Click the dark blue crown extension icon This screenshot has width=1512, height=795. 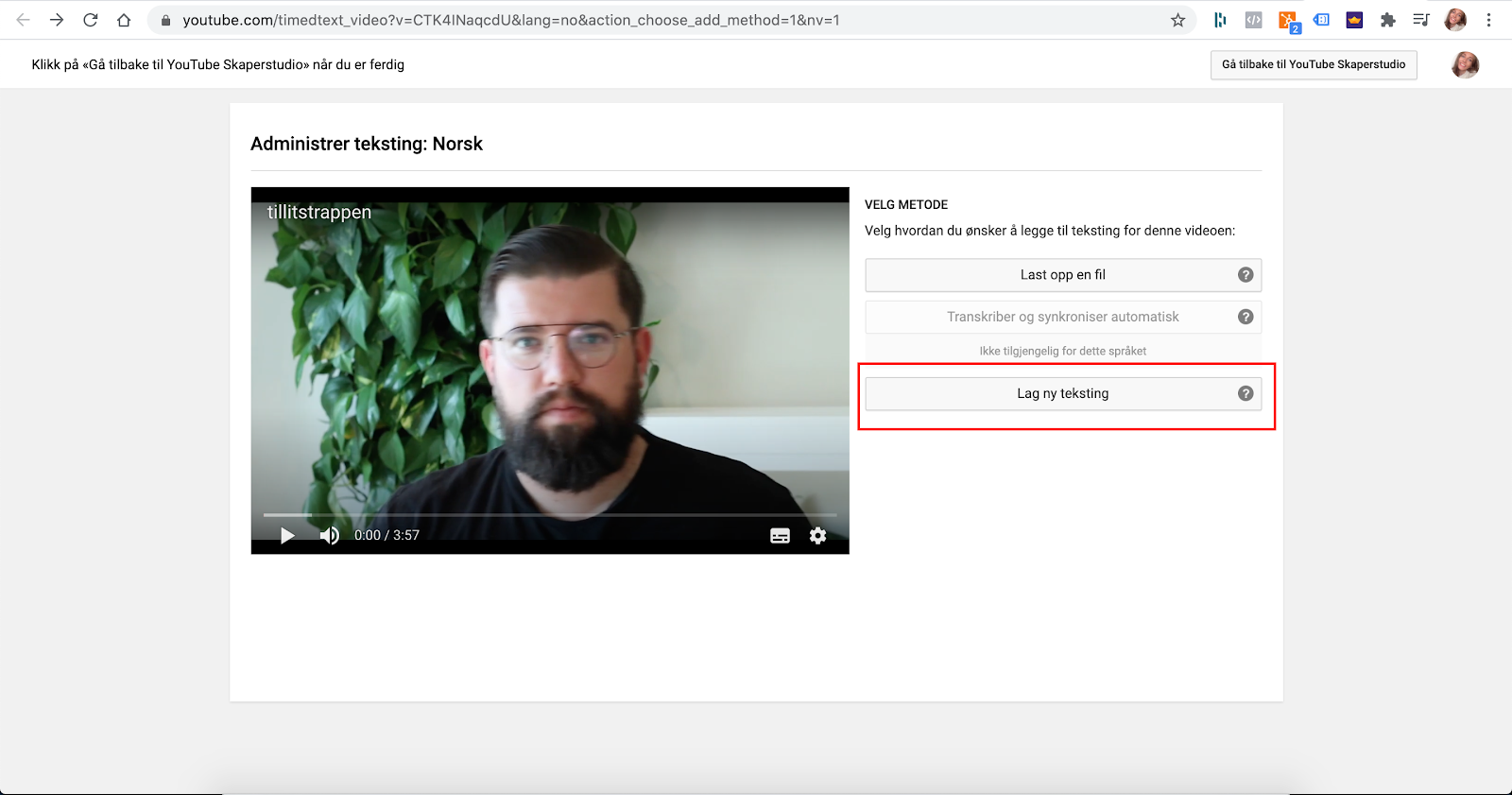(x=1354, y=20)
